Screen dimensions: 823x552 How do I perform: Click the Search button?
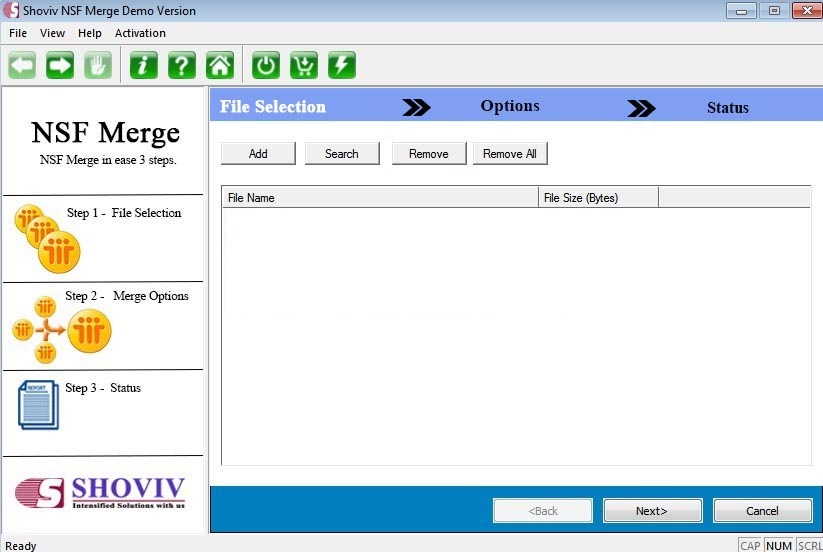(342, 154)
